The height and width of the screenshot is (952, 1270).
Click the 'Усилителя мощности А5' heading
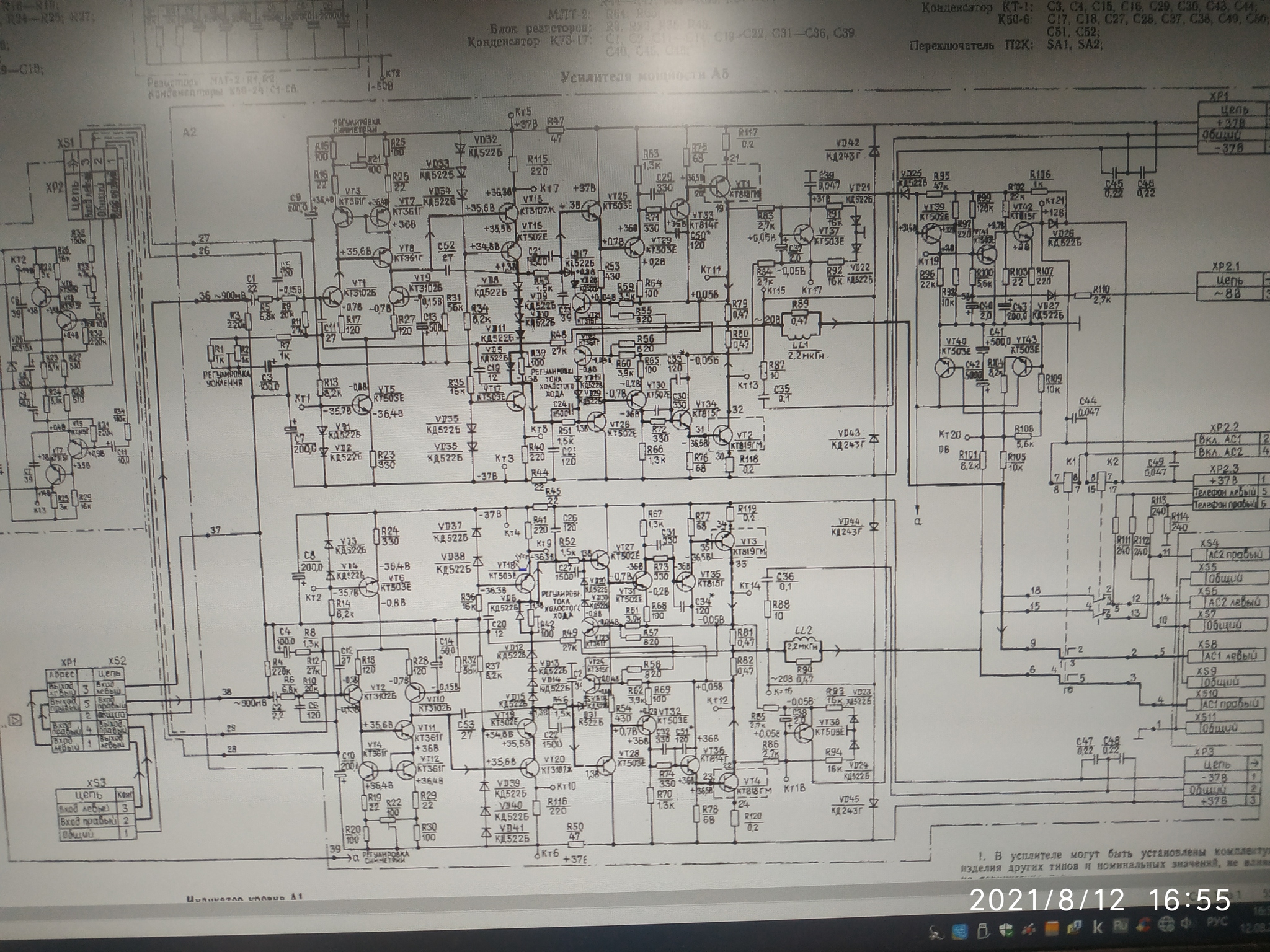pos(644,75)
